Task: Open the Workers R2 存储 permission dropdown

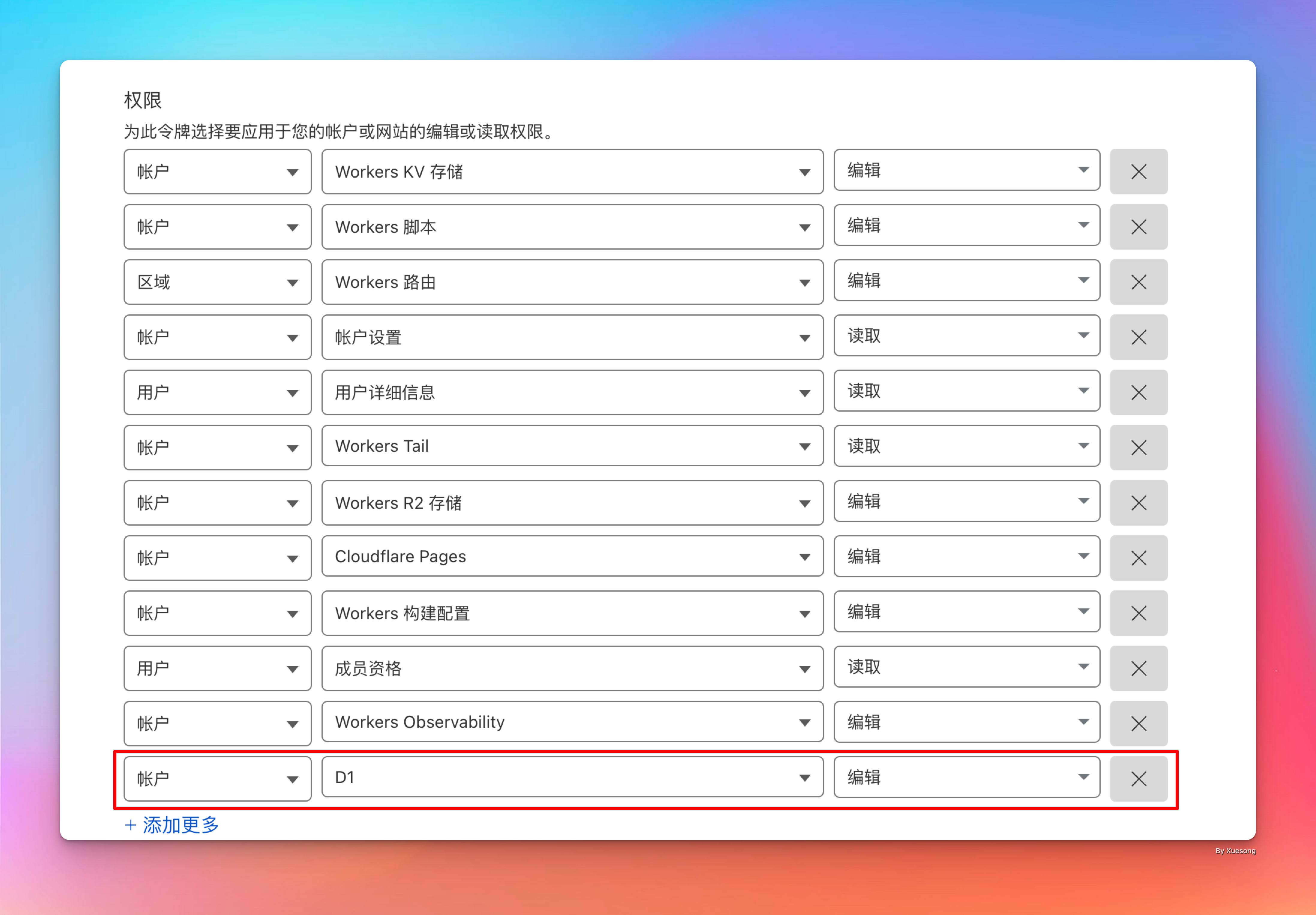Action: click(x=573, y=503)
